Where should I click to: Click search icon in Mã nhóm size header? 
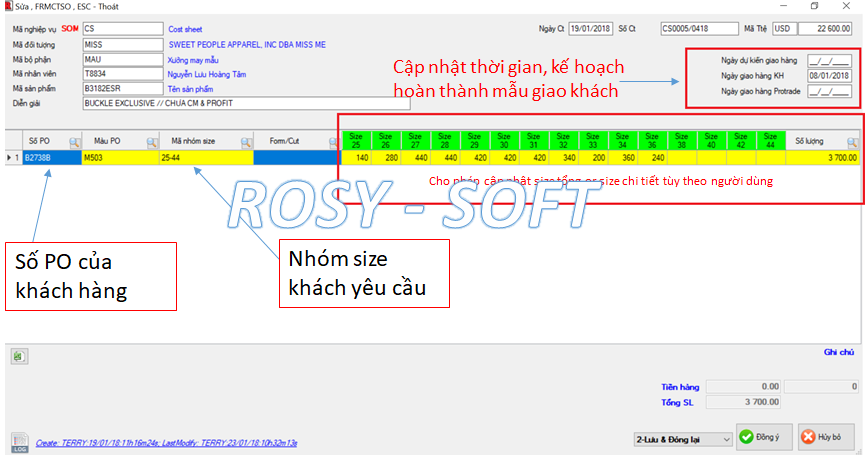(x=246, y=143)
